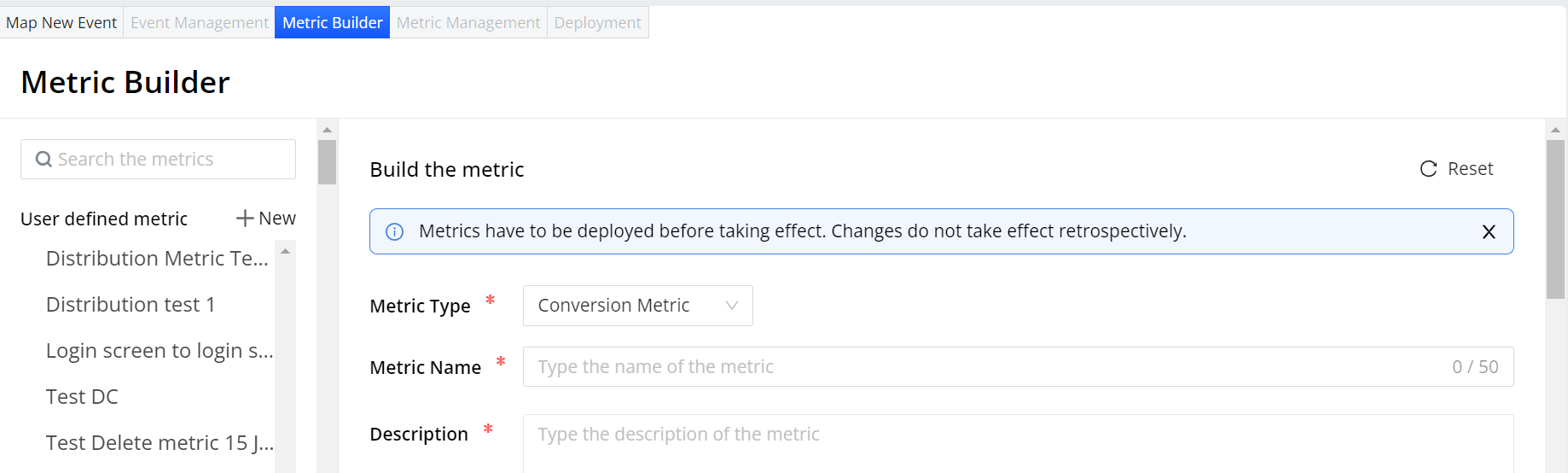Viewport: 1568px width, 473px height.
Task: Open the Deployment tab
Action: click(597, 23)
